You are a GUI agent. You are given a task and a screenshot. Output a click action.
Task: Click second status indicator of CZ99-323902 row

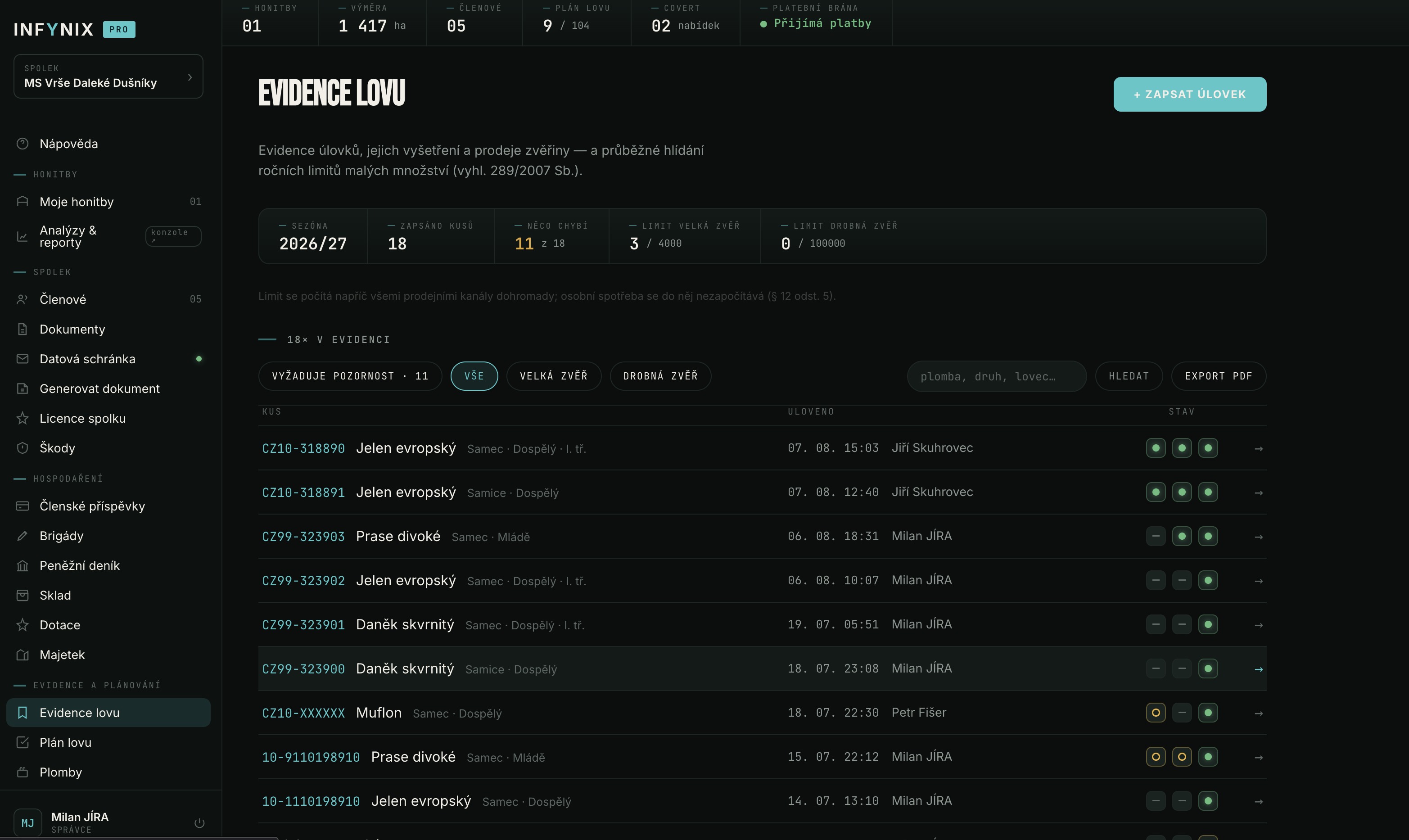pos(1182,580)
